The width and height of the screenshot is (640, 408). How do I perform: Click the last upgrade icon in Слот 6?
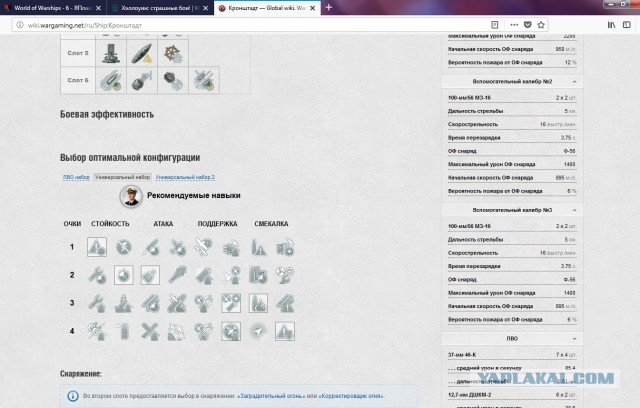click(x=204, y=80)
